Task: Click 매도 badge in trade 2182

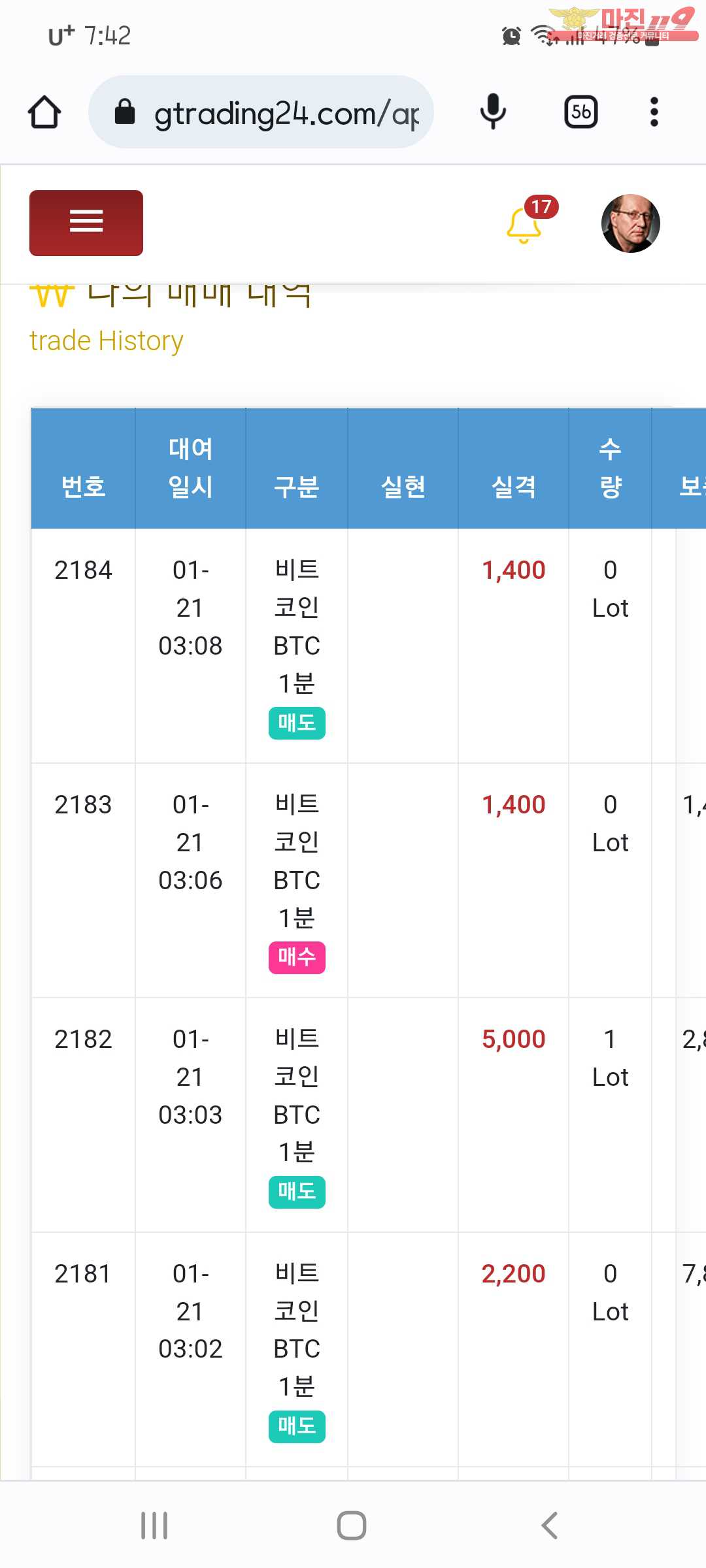Action: pos(297,1192)
